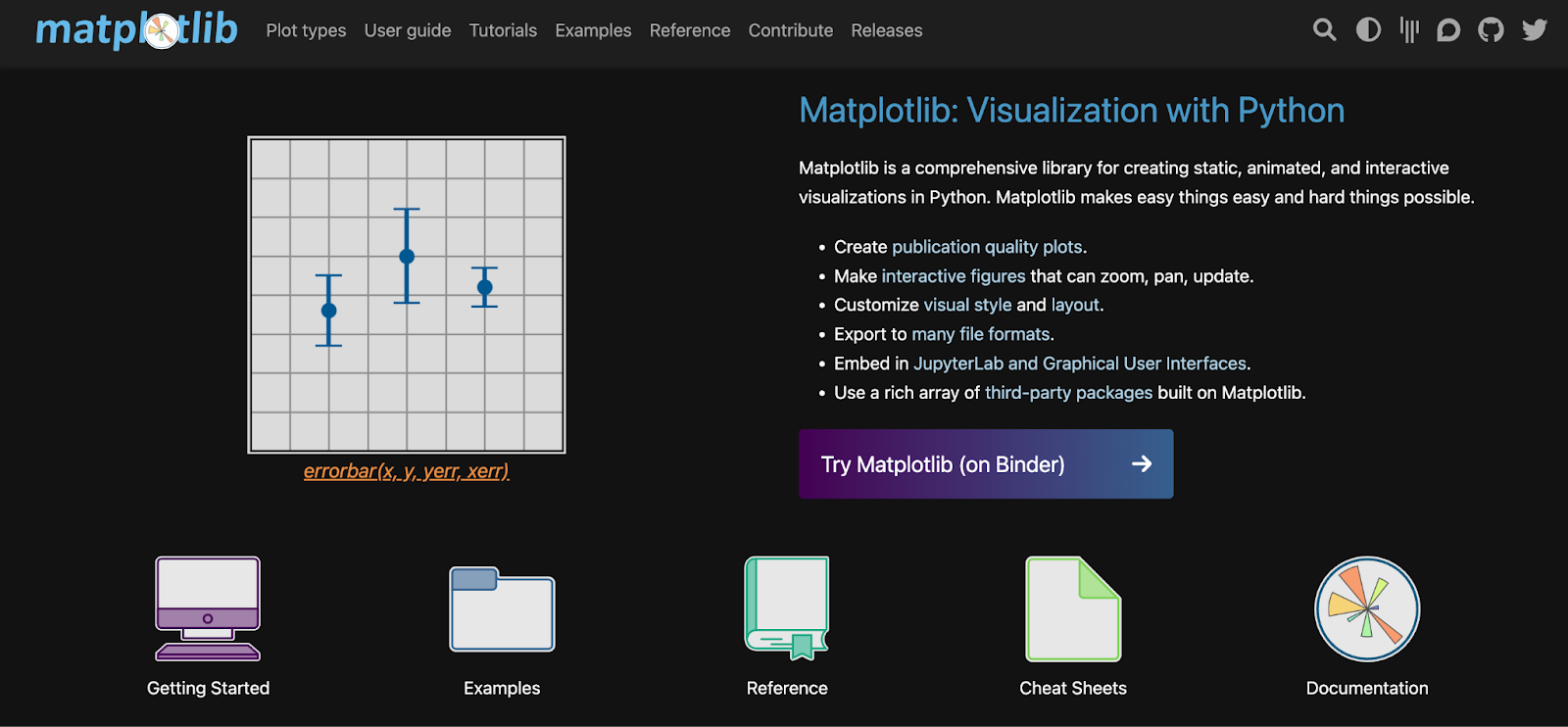Click the Reference book icon
Screen dimensions: 1568x727
coord(787,608)
